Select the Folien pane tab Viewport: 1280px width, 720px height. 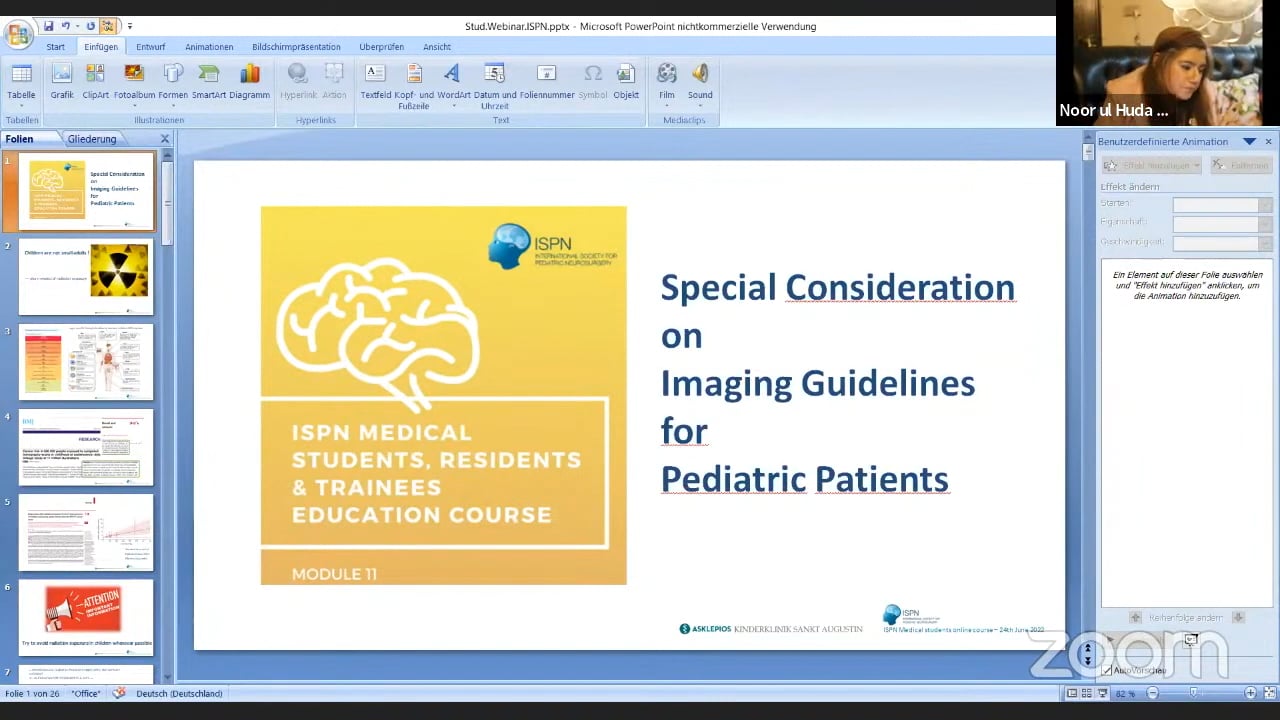pyautogui.click(x=19, y=139)
